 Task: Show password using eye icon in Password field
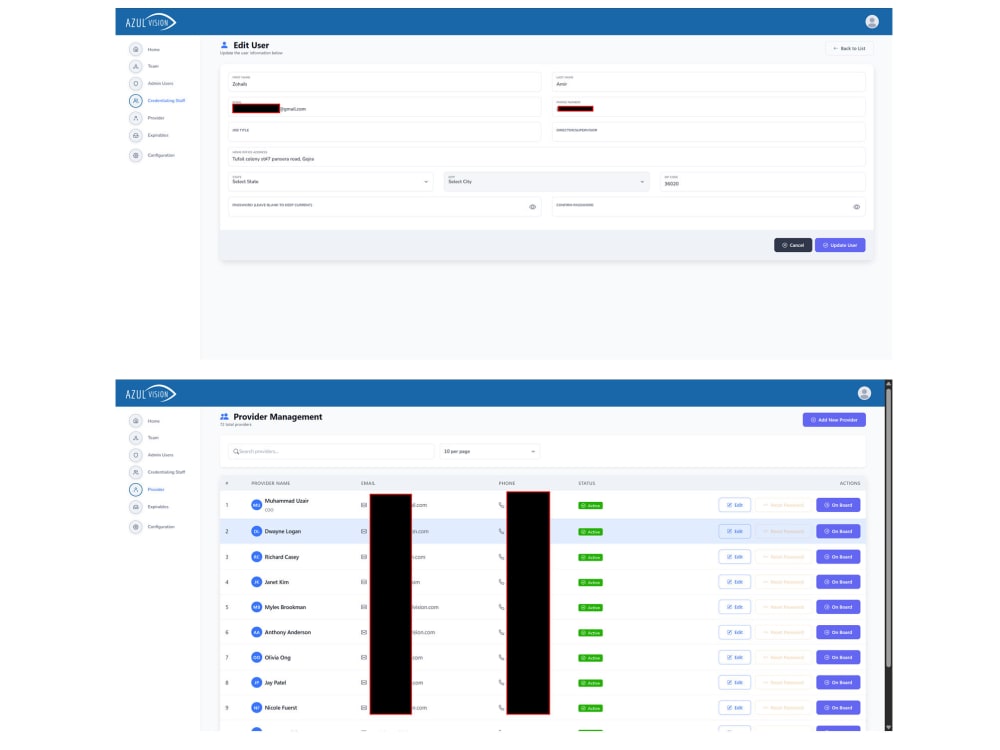pyautogui.click(x=533, y=207)
